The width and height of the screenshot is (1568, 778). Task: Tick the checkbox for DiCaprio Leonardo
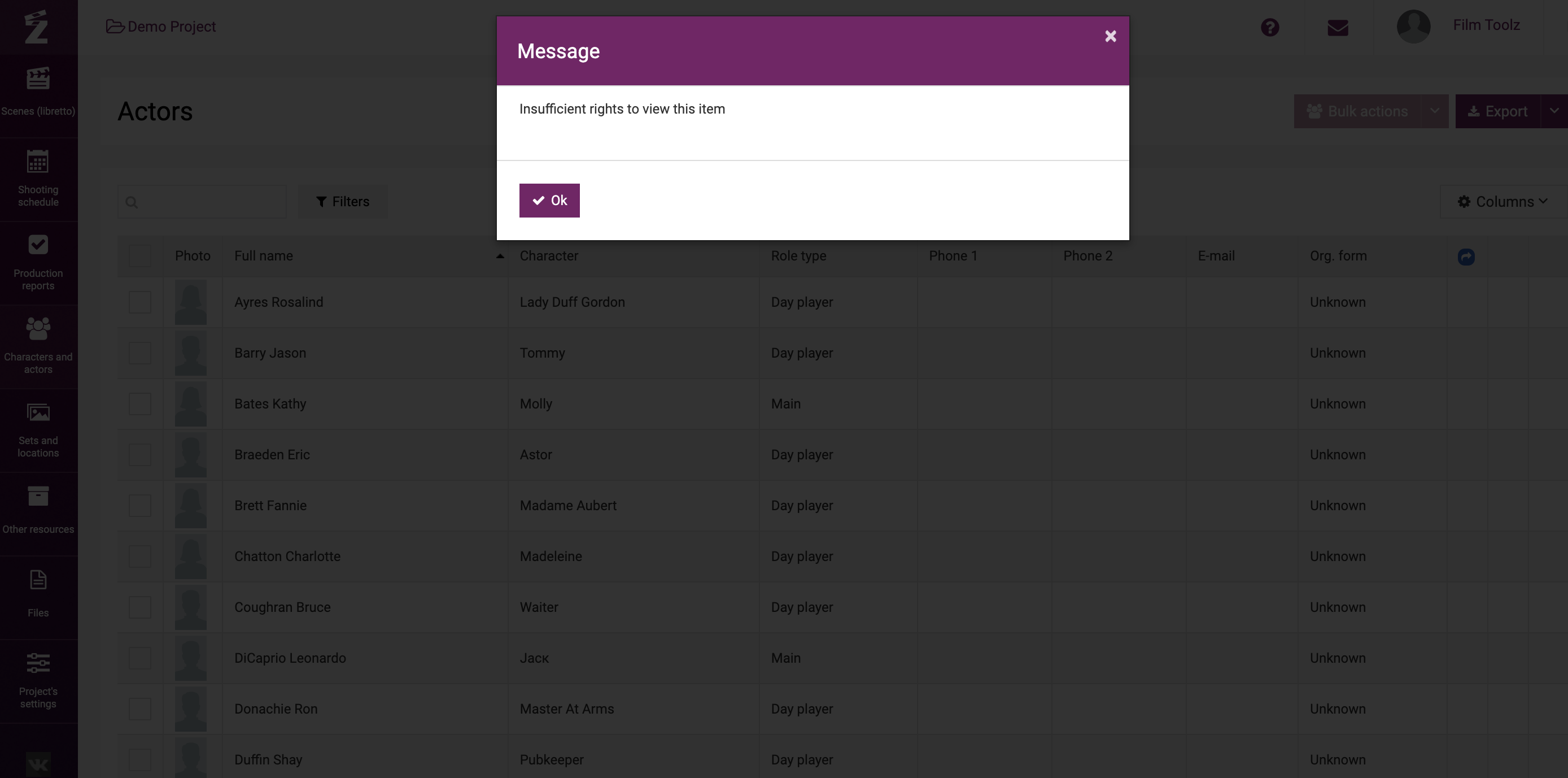point(140,658)
